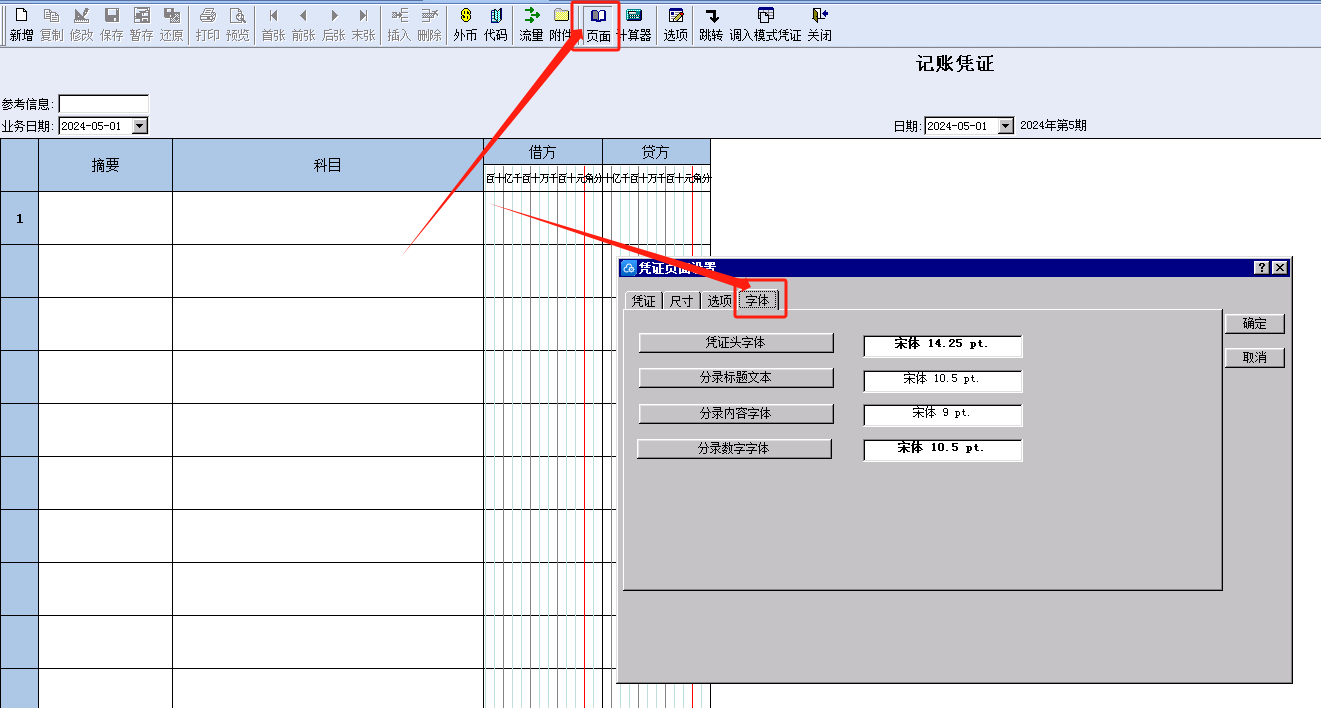
Task: Expand the 日期 date dropdown arrow
Action: click(1006, 126)
